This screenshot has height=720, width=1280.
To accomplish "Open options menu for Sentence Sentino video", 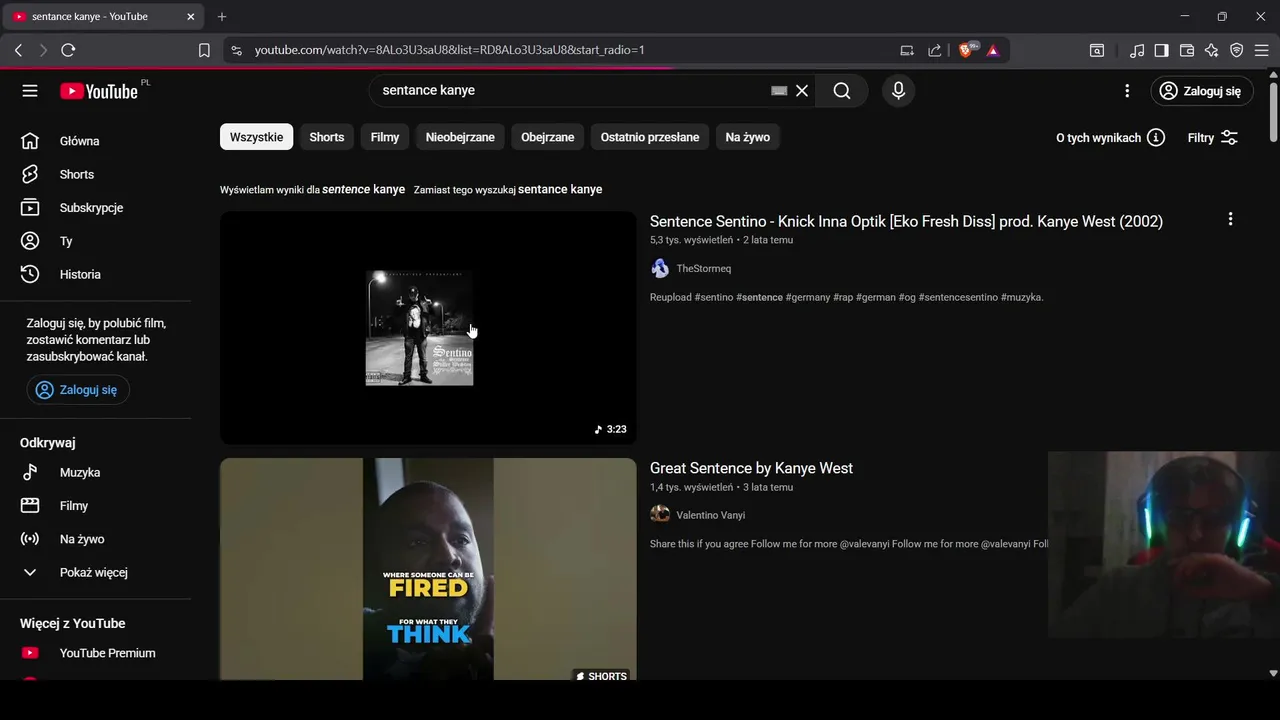I will click(x=1230, y=219).
